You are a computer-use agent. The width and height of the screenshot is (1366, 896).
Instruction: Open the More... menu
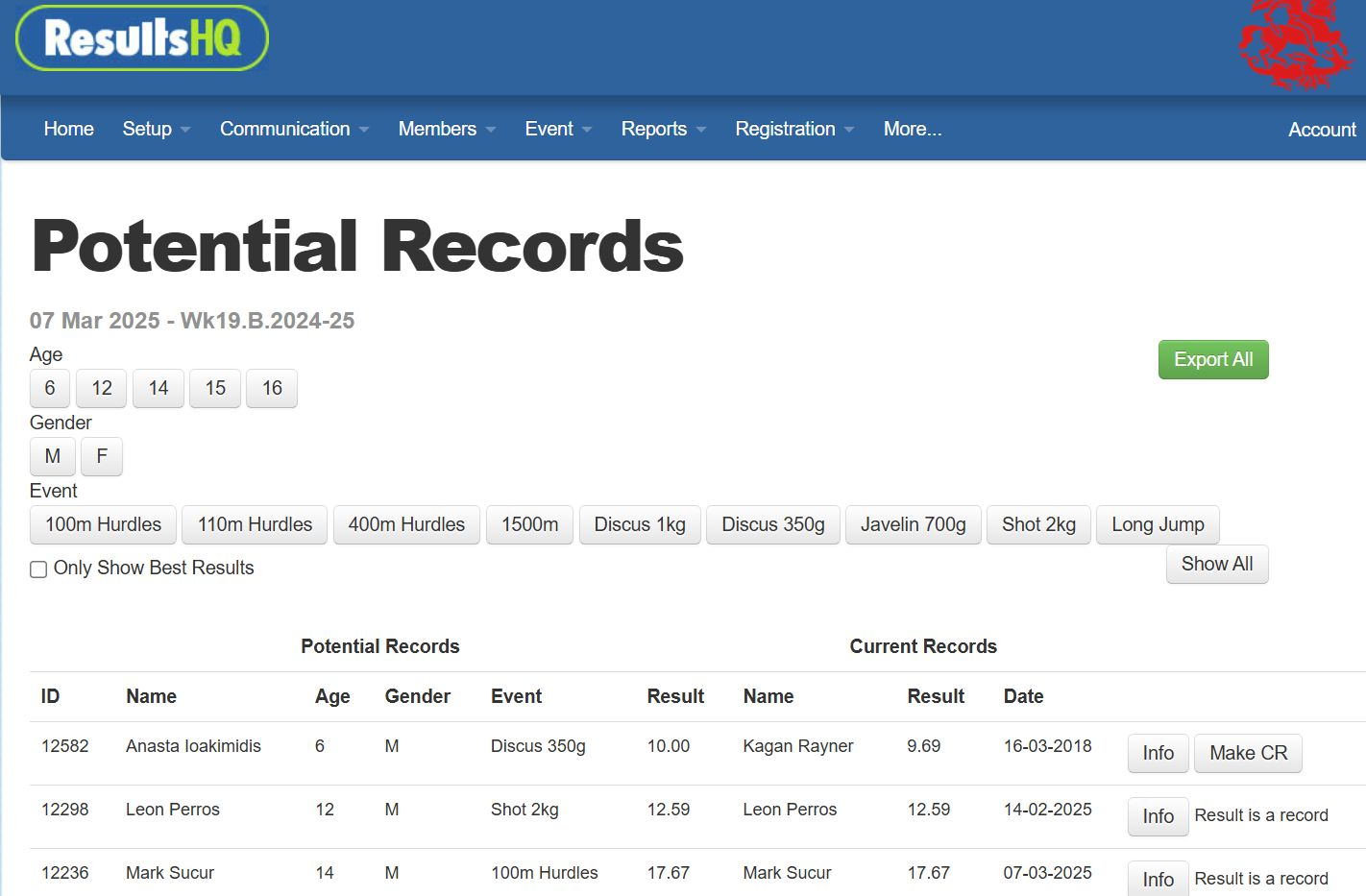click(911, 129)
